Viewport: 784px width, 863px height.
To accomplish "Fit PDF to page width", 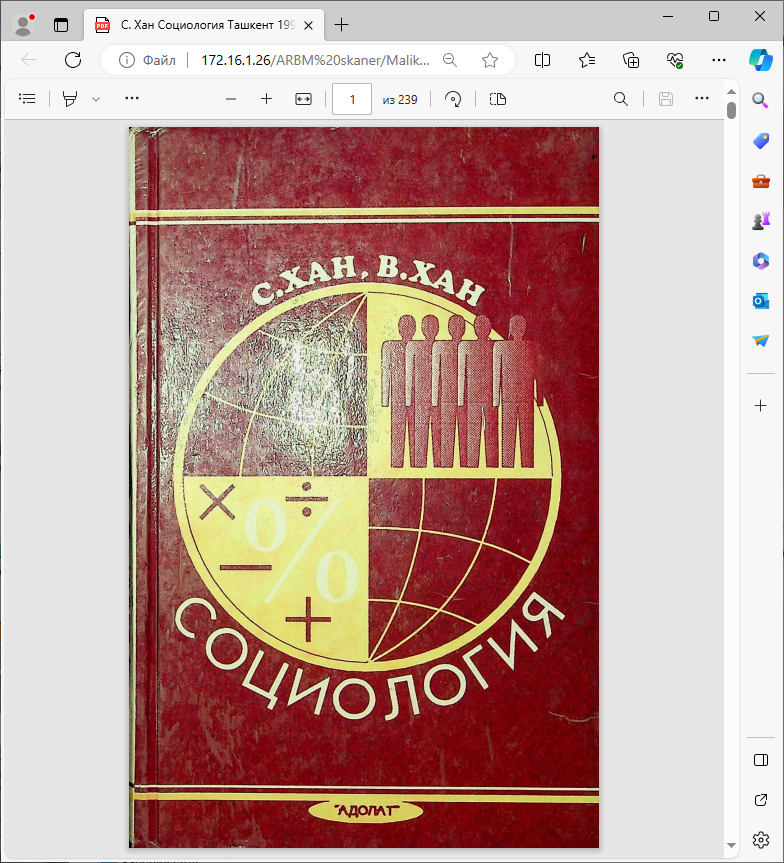I will click(x=303, y=99).
